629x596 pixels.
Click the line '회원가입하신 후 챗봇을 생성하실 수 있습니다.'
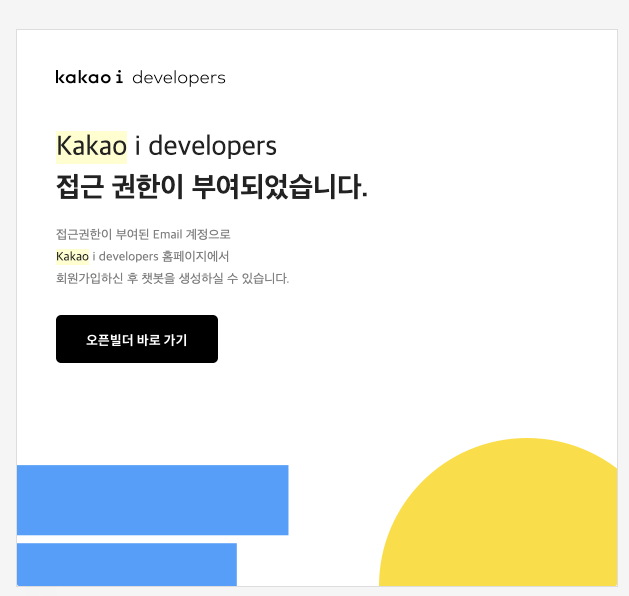point(172,278)
